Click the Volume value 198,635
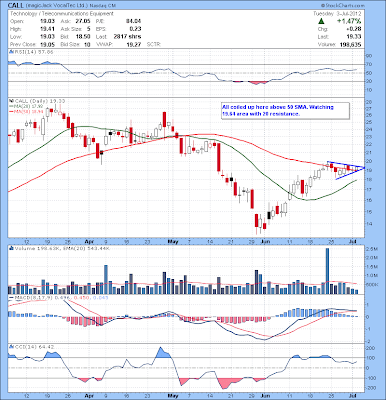This screenshot has height=400, width=386. pyautogui.click(x=349, y=44)
